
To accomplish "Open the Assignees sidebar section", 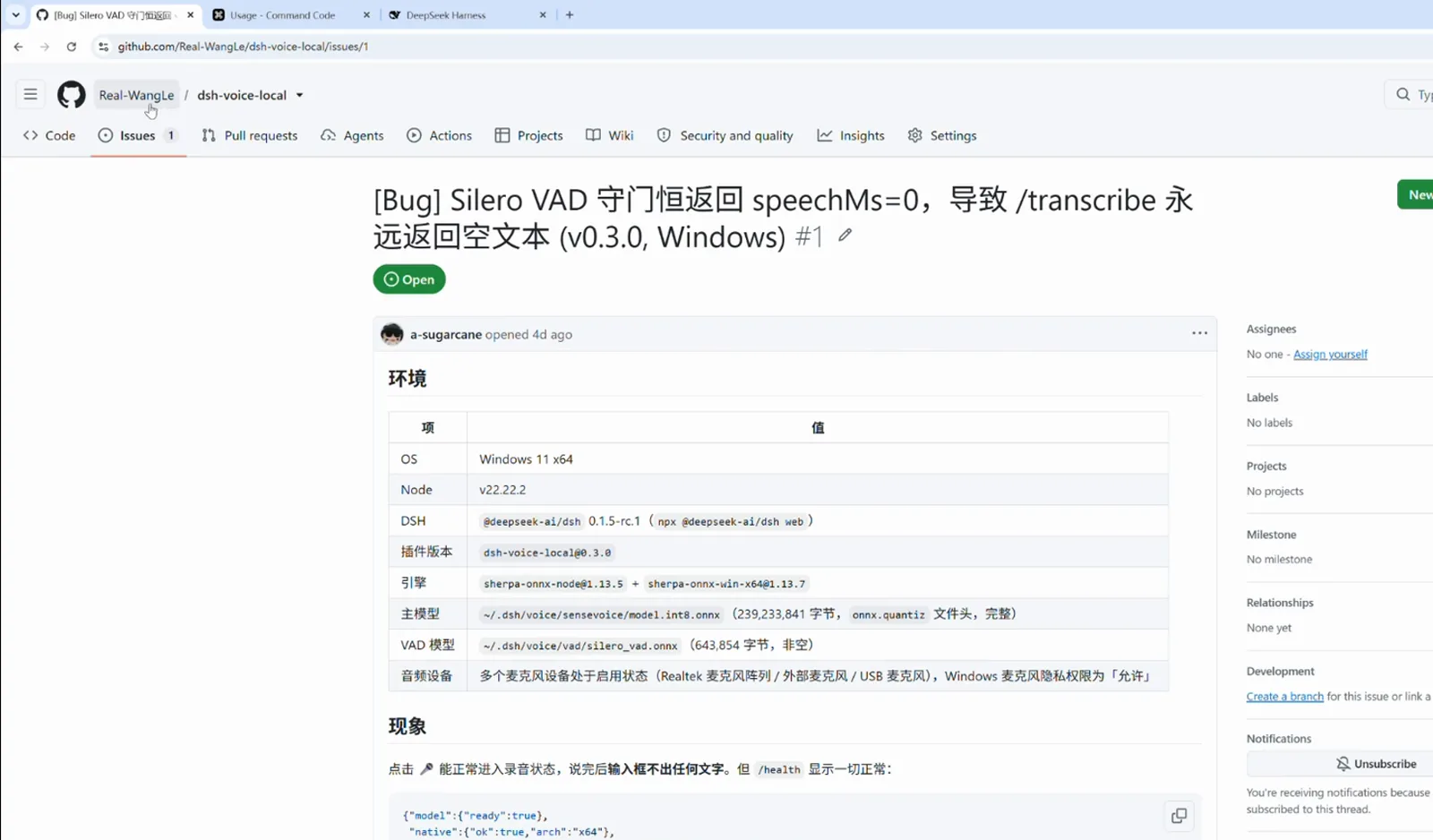I will (1271, 329).
